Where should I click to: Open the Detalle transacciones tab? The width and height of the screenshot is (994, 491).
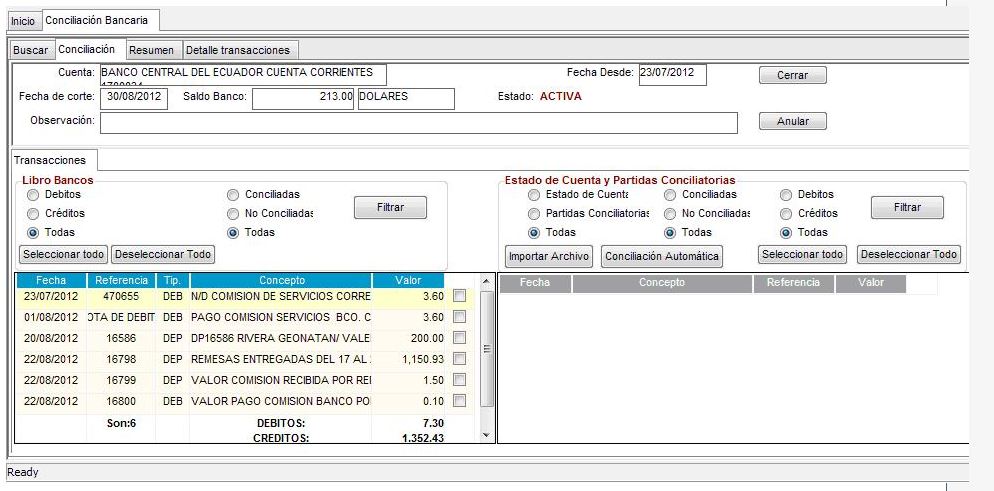pyautogui.click(x=241, y=50)
